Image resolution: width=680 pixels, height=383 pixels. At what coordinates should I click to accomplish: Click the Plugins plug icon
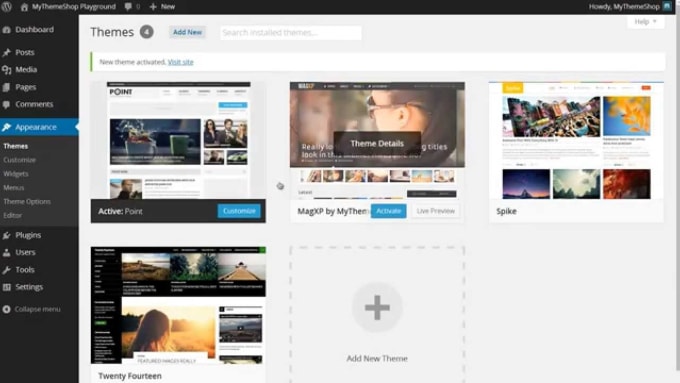pos(7,235)
